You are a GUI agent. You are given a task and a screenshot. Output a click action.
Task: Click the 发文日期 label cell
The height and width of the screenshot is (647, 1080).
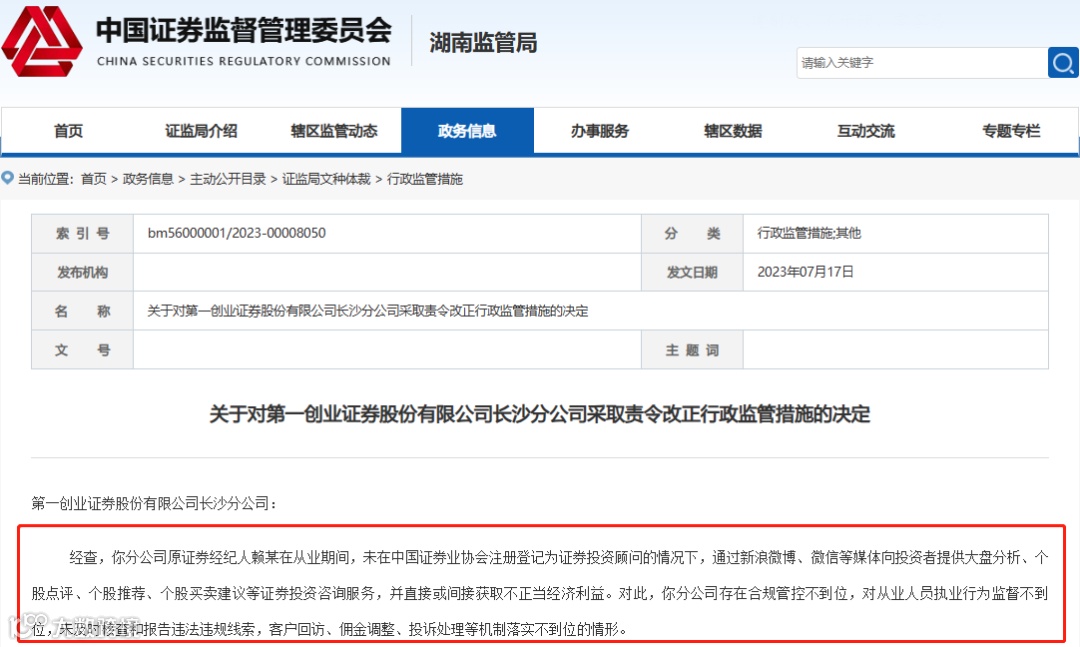tap(692, 272)
